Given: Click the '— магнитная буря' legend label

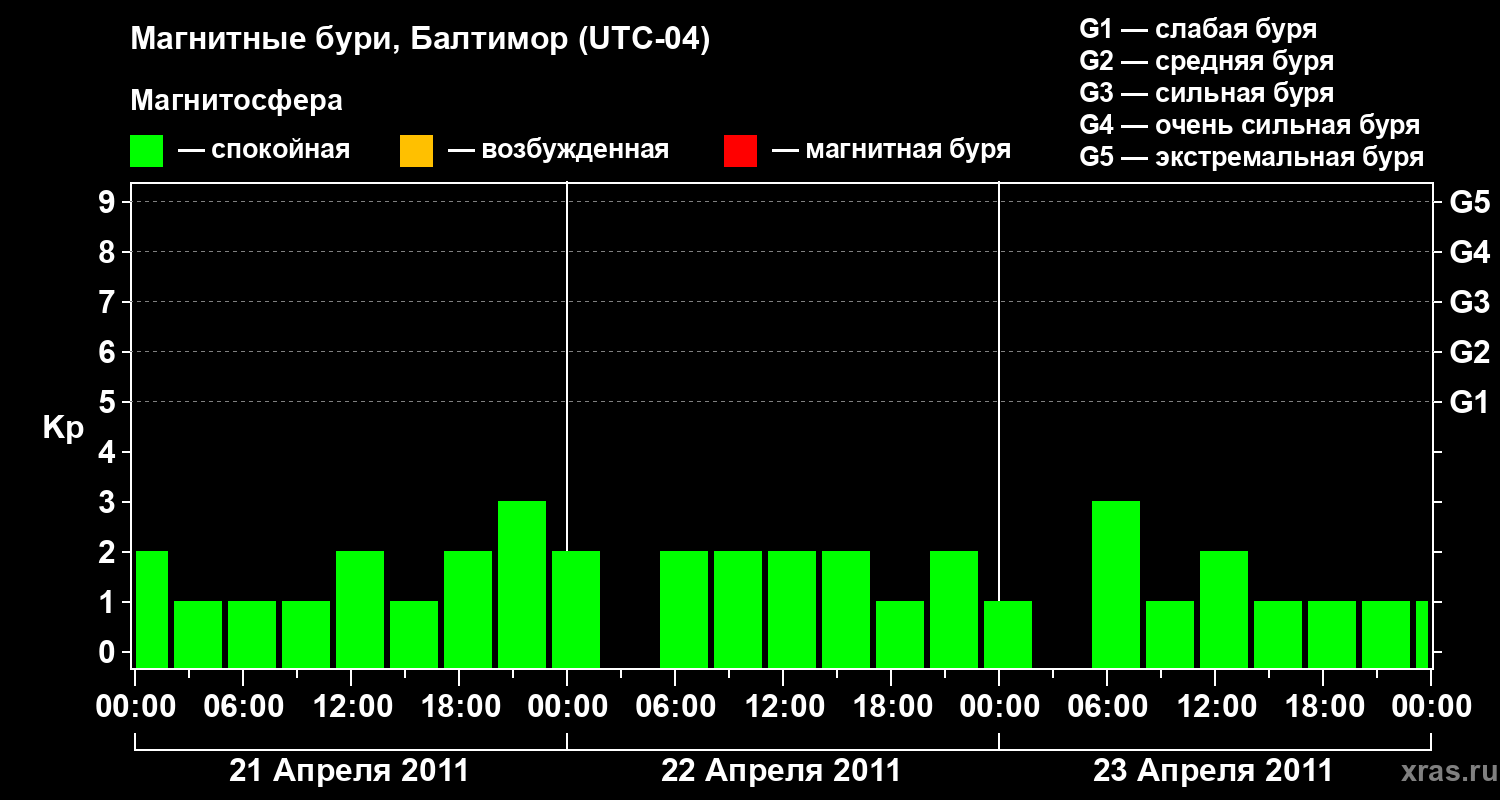Looking at the screenshot, I should tap(891, 151).
